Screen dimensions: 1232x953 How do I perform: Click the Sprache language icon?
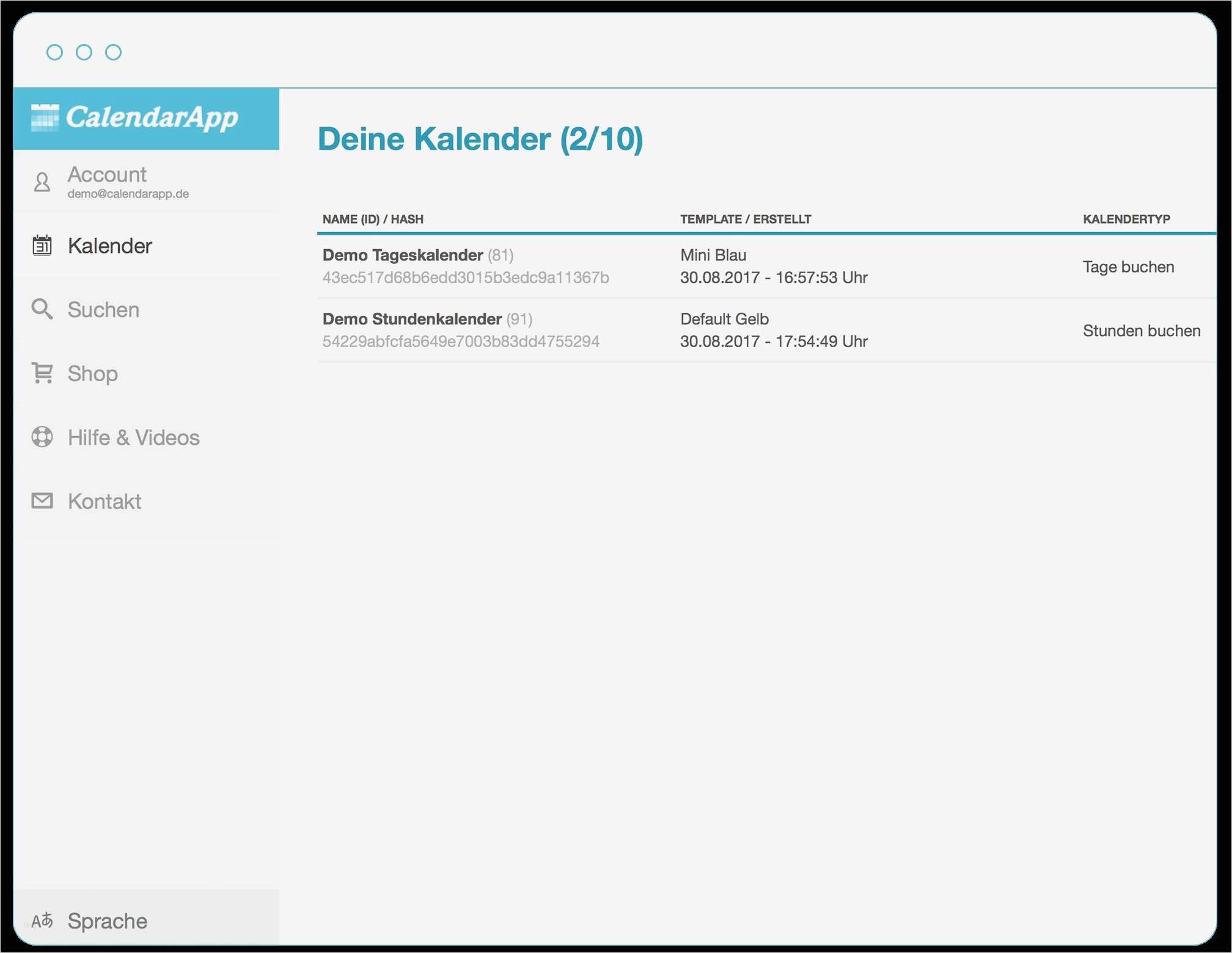42,920
